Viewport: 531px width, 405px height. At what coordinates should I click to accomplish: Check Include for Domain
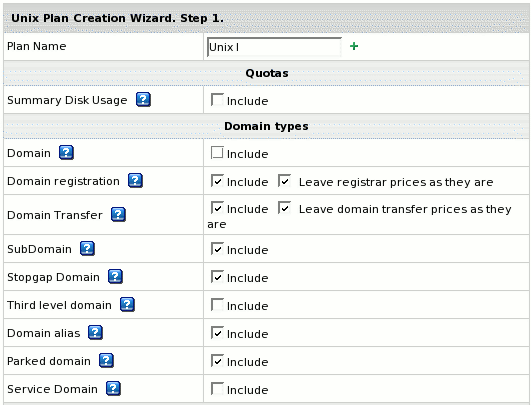click(x=217, y=152)
